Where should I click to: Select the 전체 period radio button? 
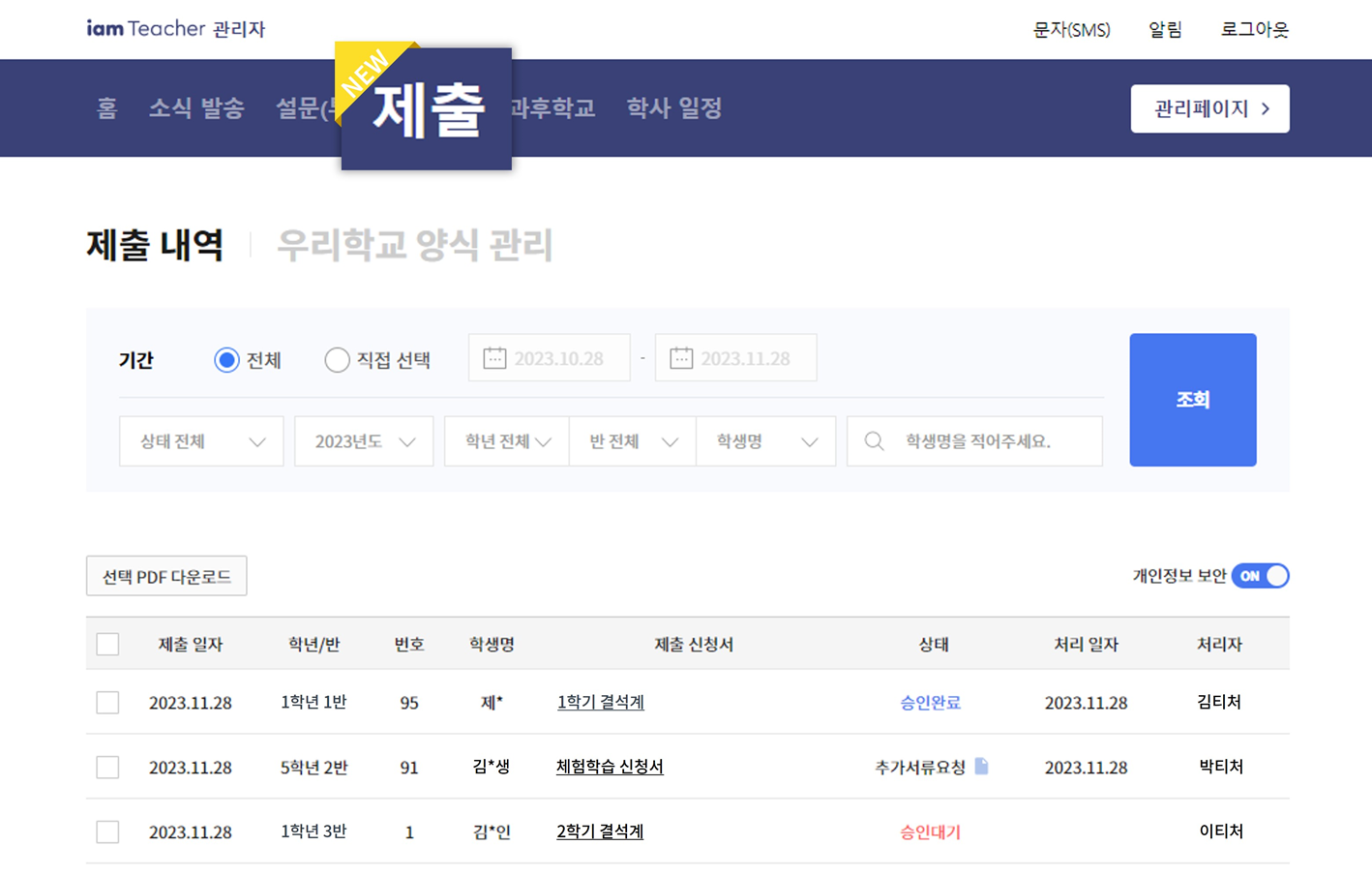pos(226,360)
